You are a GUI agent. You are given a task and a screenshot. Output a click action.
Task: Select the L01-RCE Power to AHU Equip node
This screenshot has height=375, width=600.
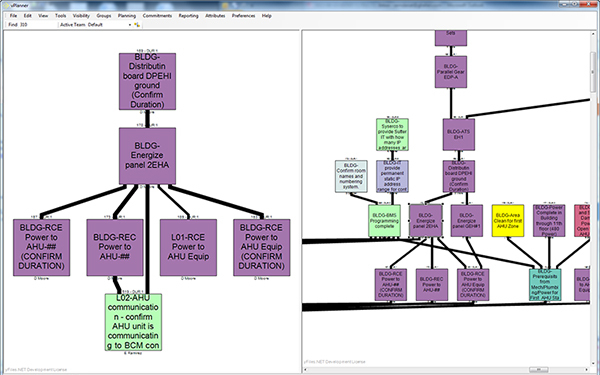pos(188,247)
